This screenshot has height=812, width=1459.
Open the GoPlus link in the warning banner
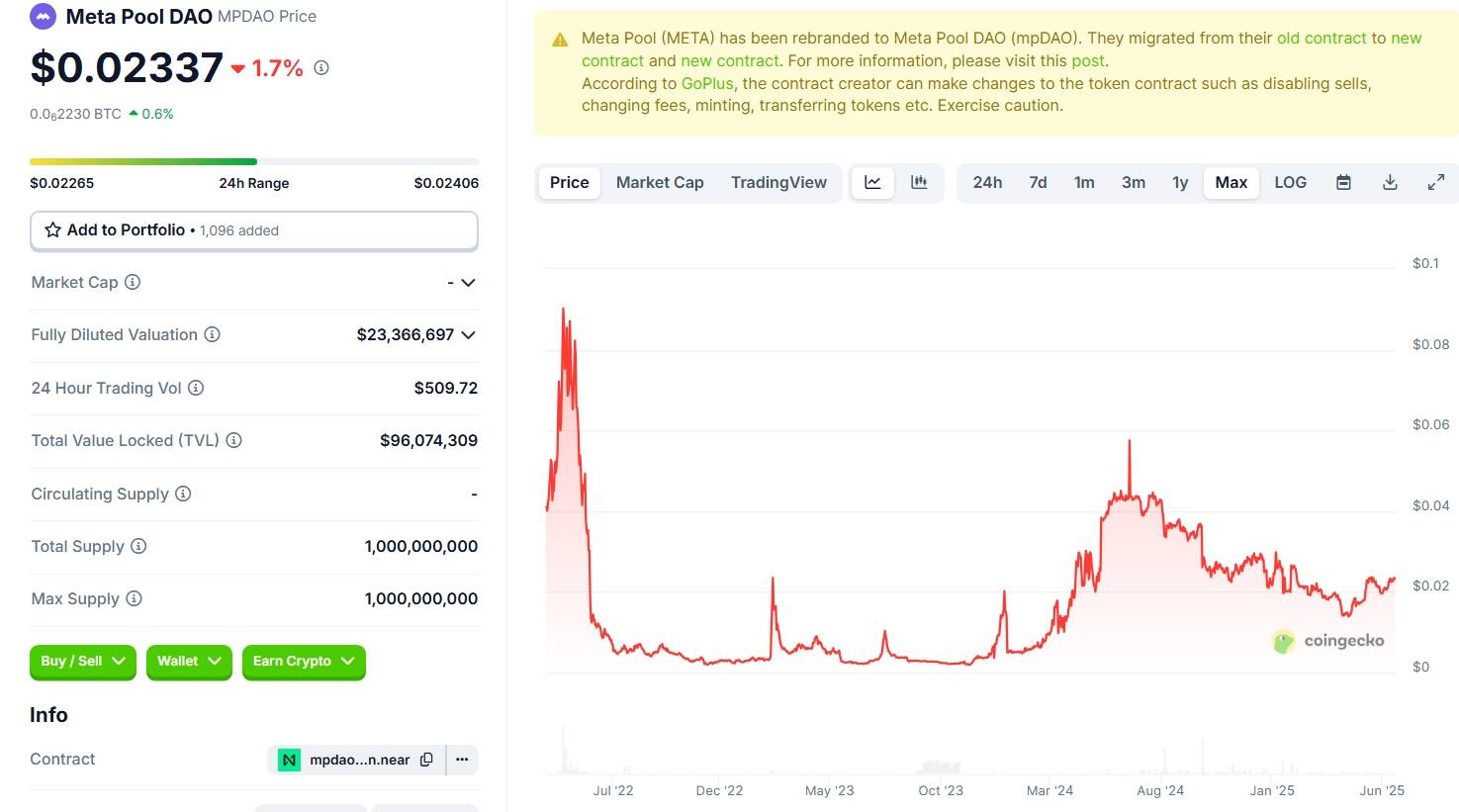pos(706,83)
